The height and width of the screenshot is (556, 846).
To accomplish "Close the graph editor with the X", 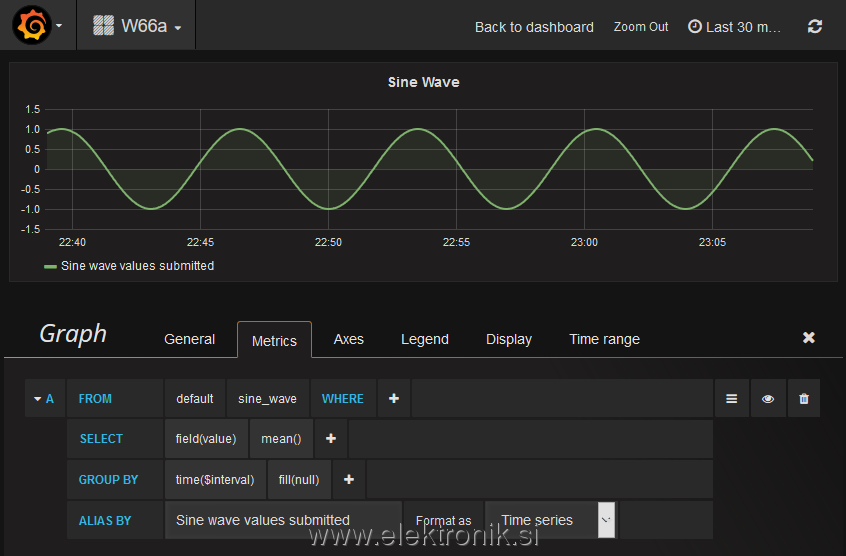I will tap(808, 338).
